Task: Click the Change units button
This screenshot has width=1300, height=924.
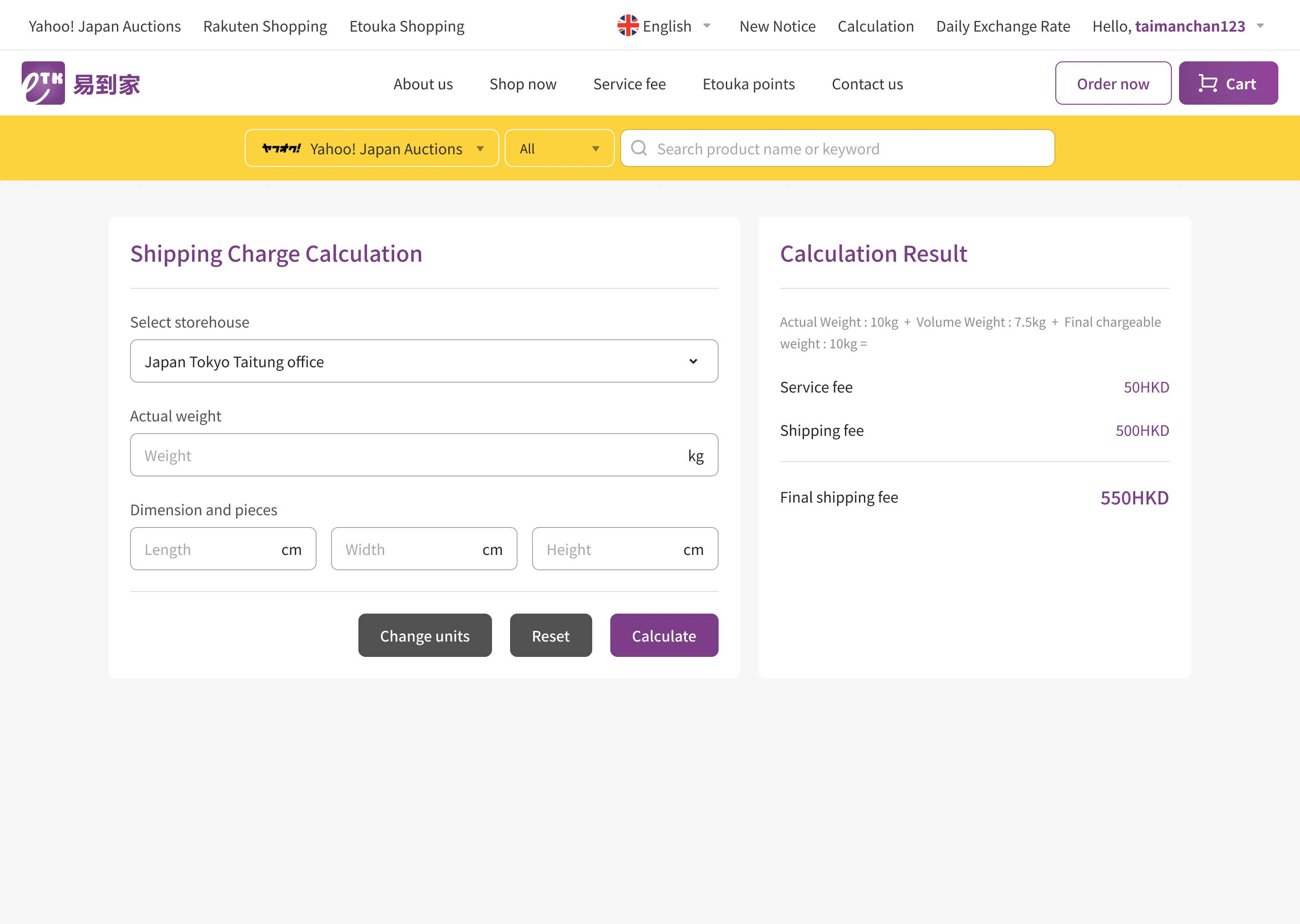Action: pyautogui.click(x=425, y=636)
